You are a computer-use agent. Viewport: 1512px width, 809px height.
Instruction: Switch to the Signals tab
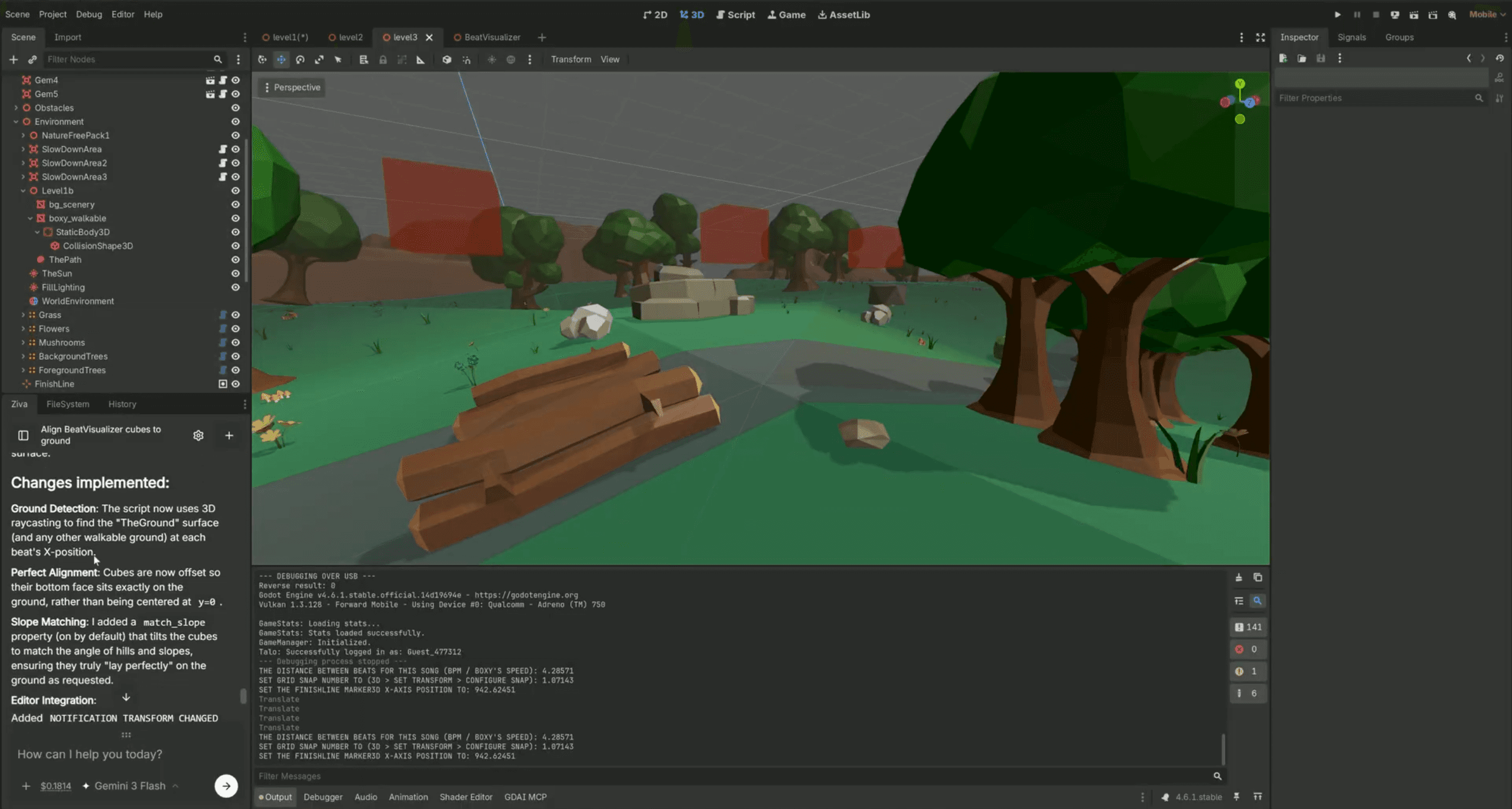[1351, 37]
